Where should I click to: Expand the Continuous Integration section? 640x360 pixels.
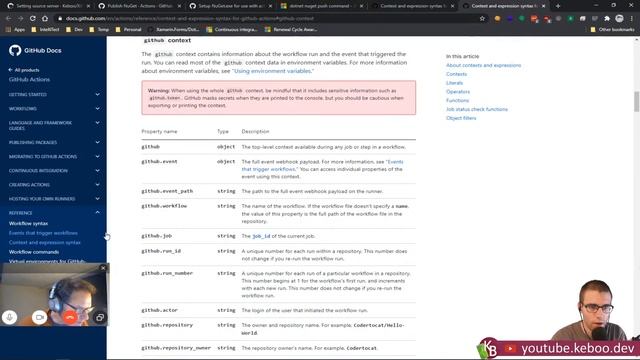click(54, 171)
